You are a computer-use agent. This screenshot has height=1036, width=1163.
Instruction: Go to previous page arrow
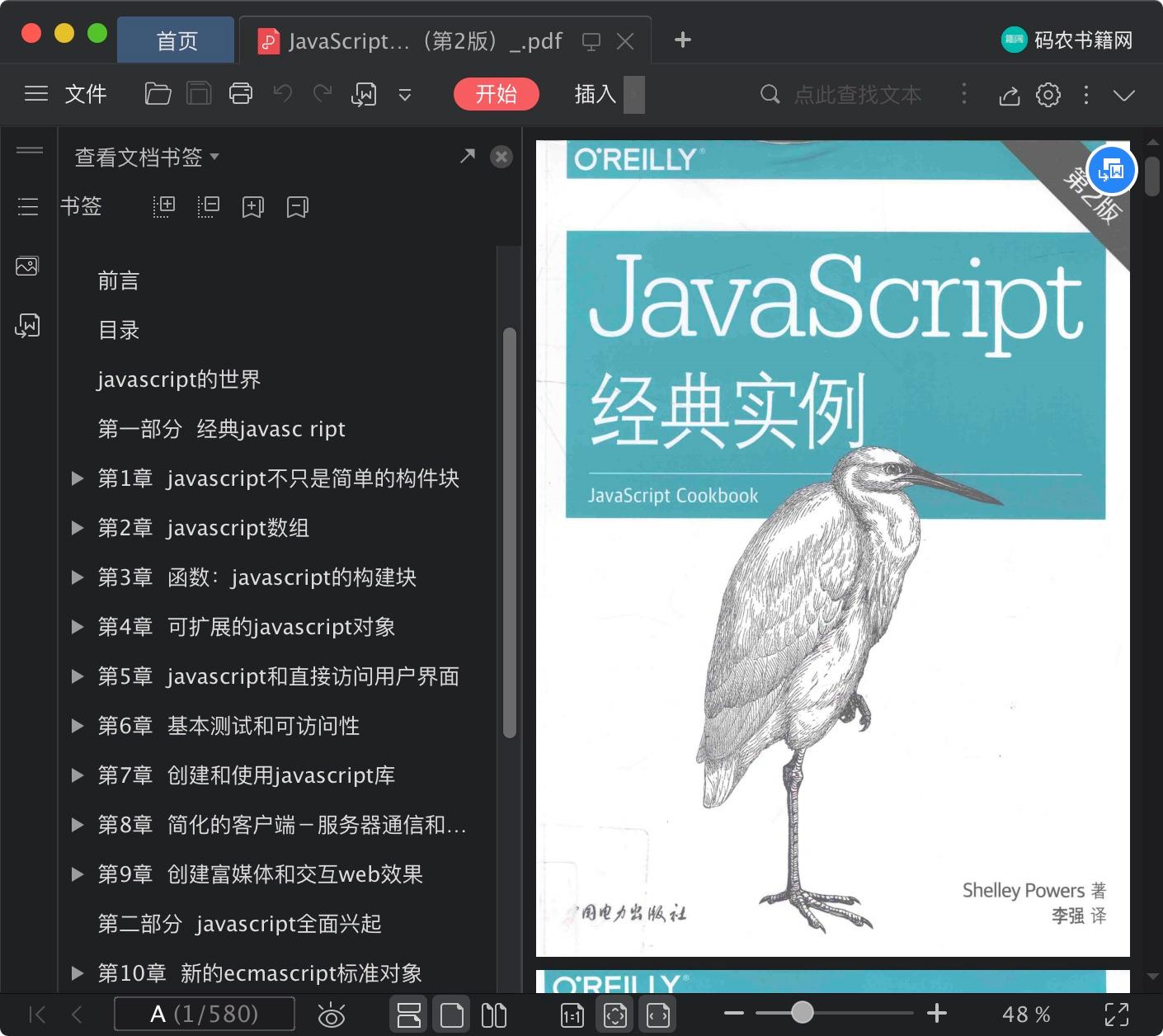[77, 1014]
